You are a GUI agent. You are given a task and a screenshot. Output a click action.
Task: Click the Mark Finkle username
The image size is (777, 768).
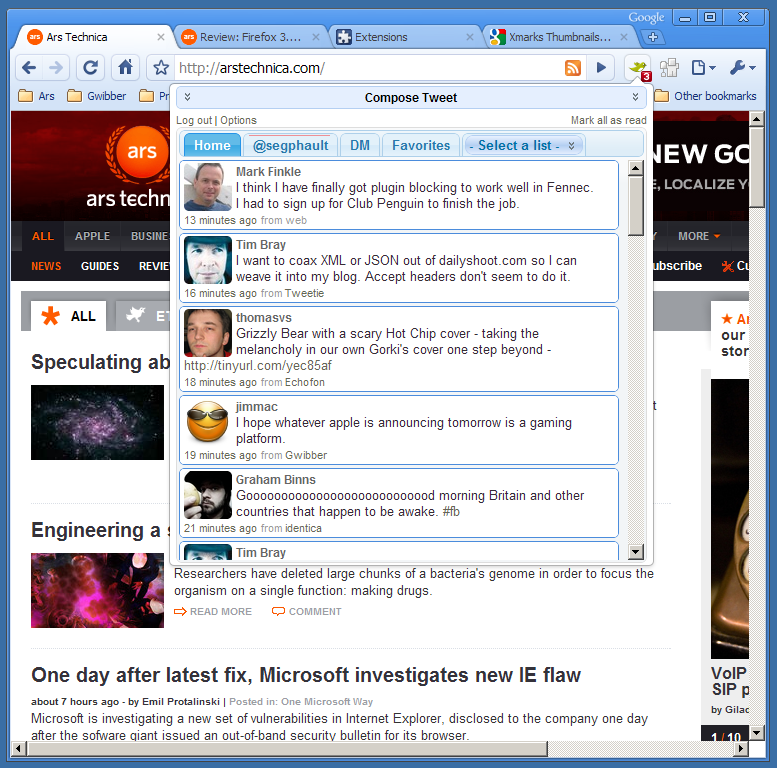[268, 171]
